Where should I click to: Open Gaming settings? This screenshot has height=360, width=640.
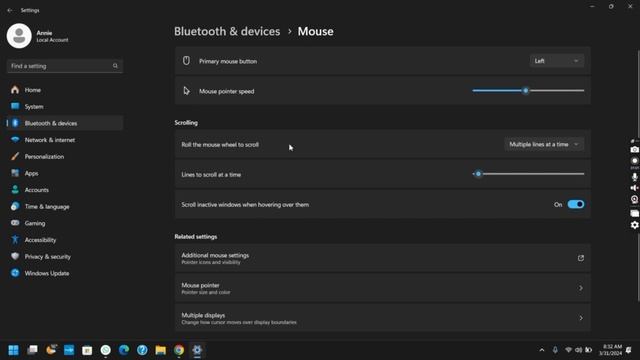pos(64,223)
